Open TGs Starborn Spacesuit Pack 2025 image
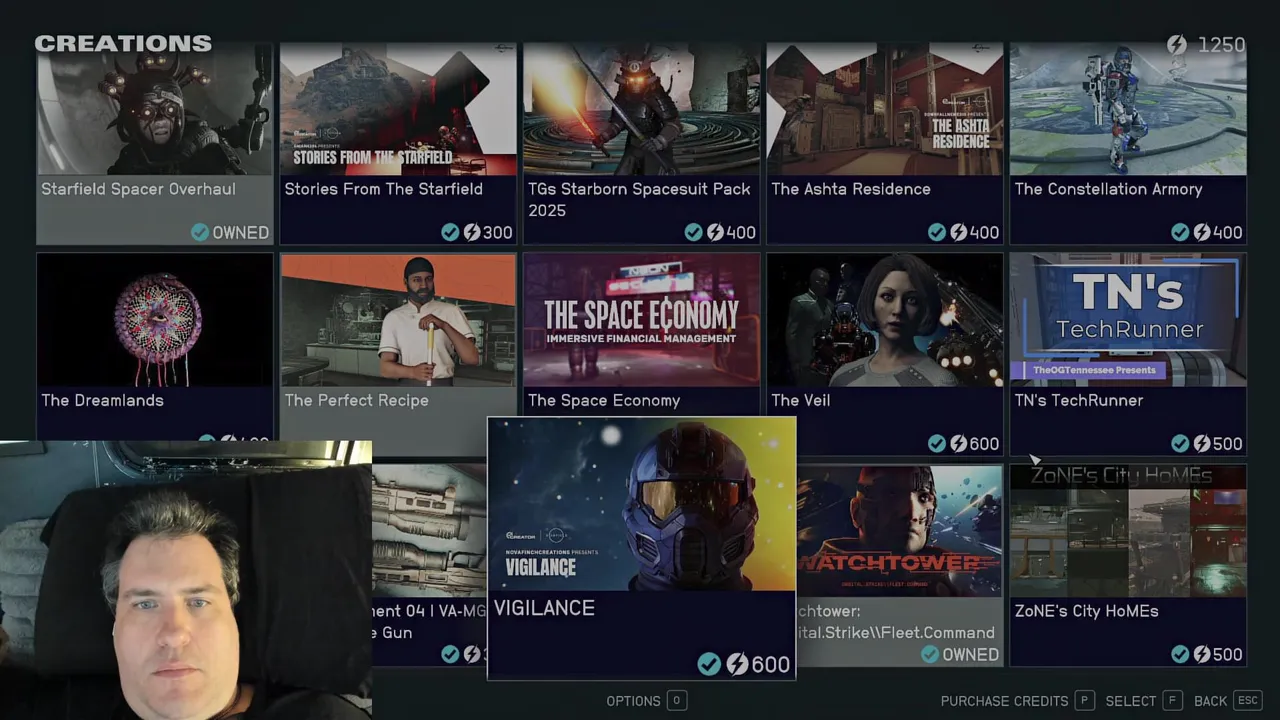The height and width of the screenshot is (720, 1280). 641,109
